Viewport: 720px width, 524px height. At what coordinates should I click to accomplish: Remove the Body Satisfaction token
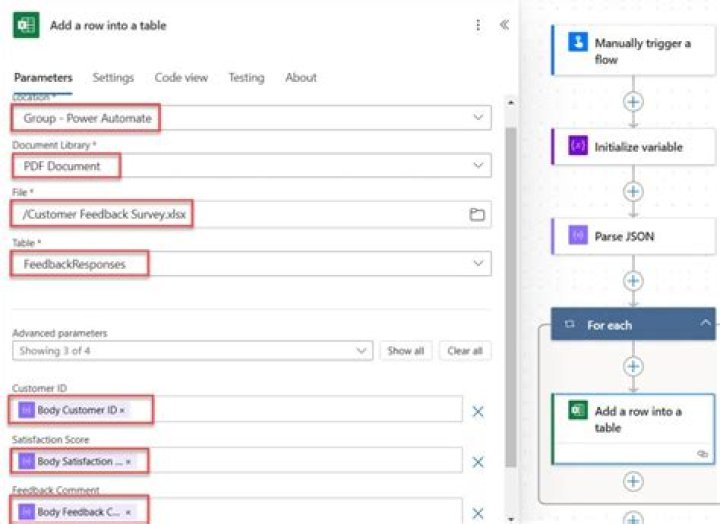click(128, 462)
